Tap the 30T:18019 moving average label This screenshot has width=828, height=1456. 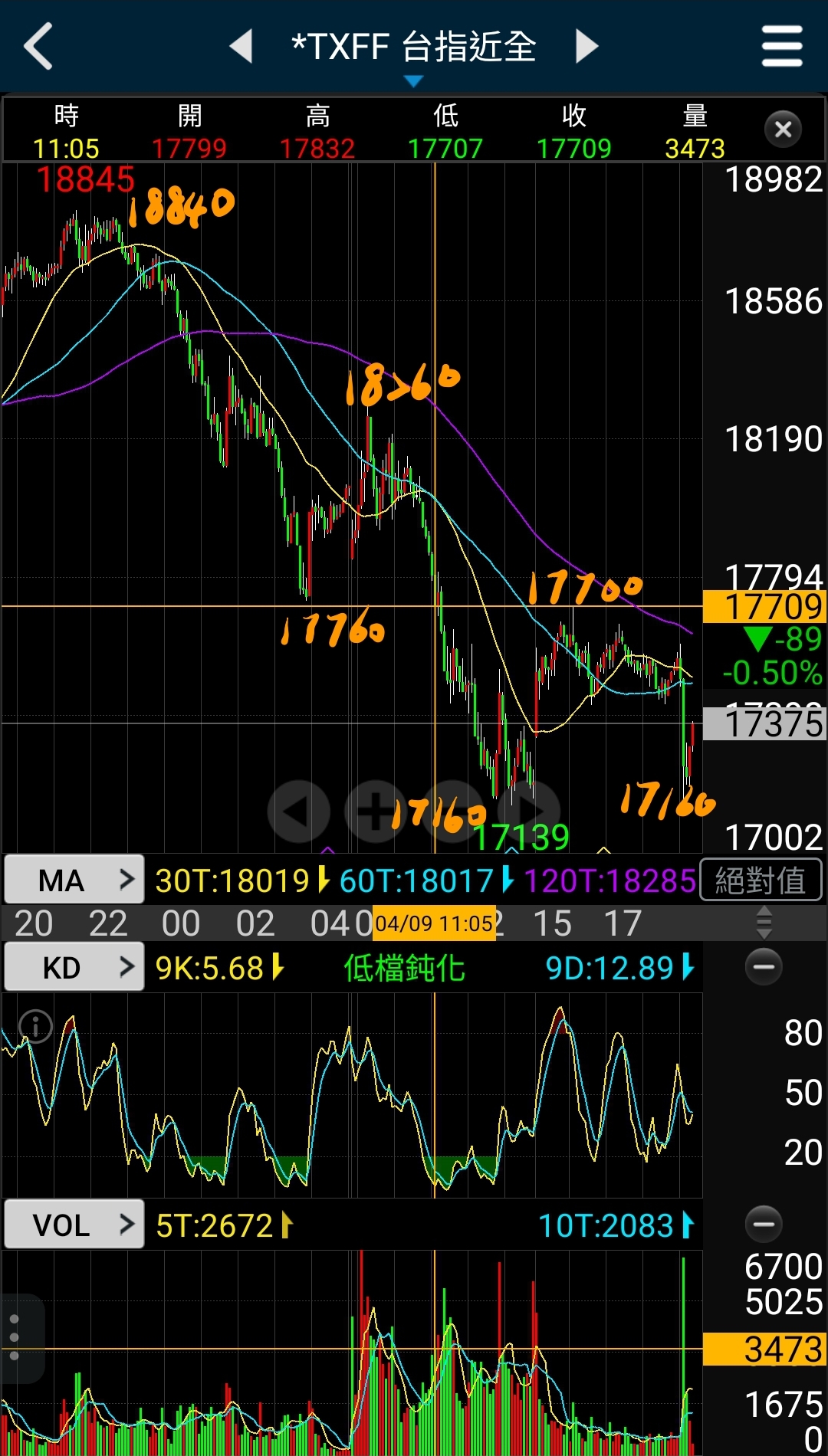pyautogui.click(x=232, y=881)
